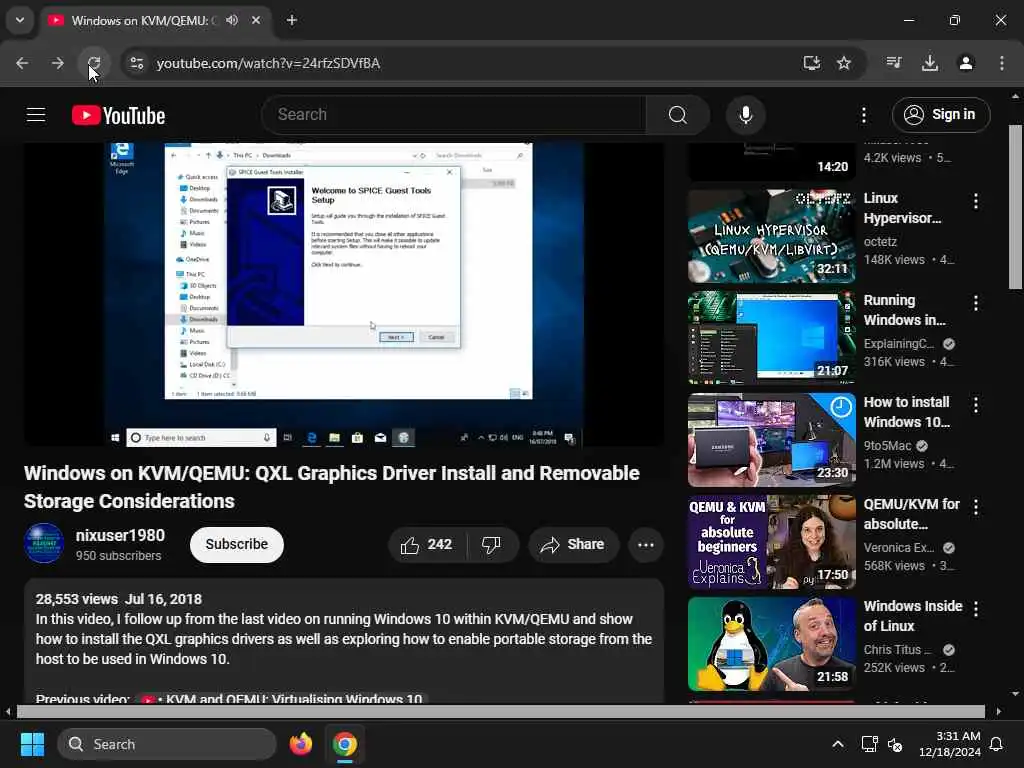Go to YouTube home via logo
The image size is (1024, 768).
click(x=118, y=116)
